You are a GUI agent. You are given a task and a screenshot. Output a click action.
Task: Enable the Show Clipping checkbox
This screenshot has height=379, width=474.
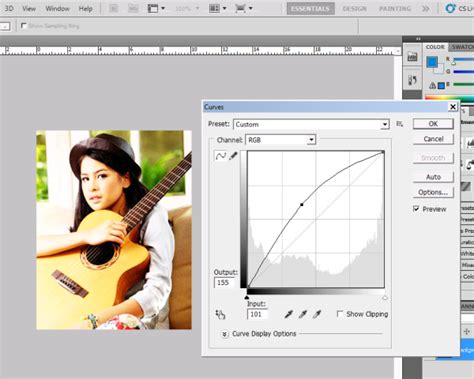click(x=340, y=314)
